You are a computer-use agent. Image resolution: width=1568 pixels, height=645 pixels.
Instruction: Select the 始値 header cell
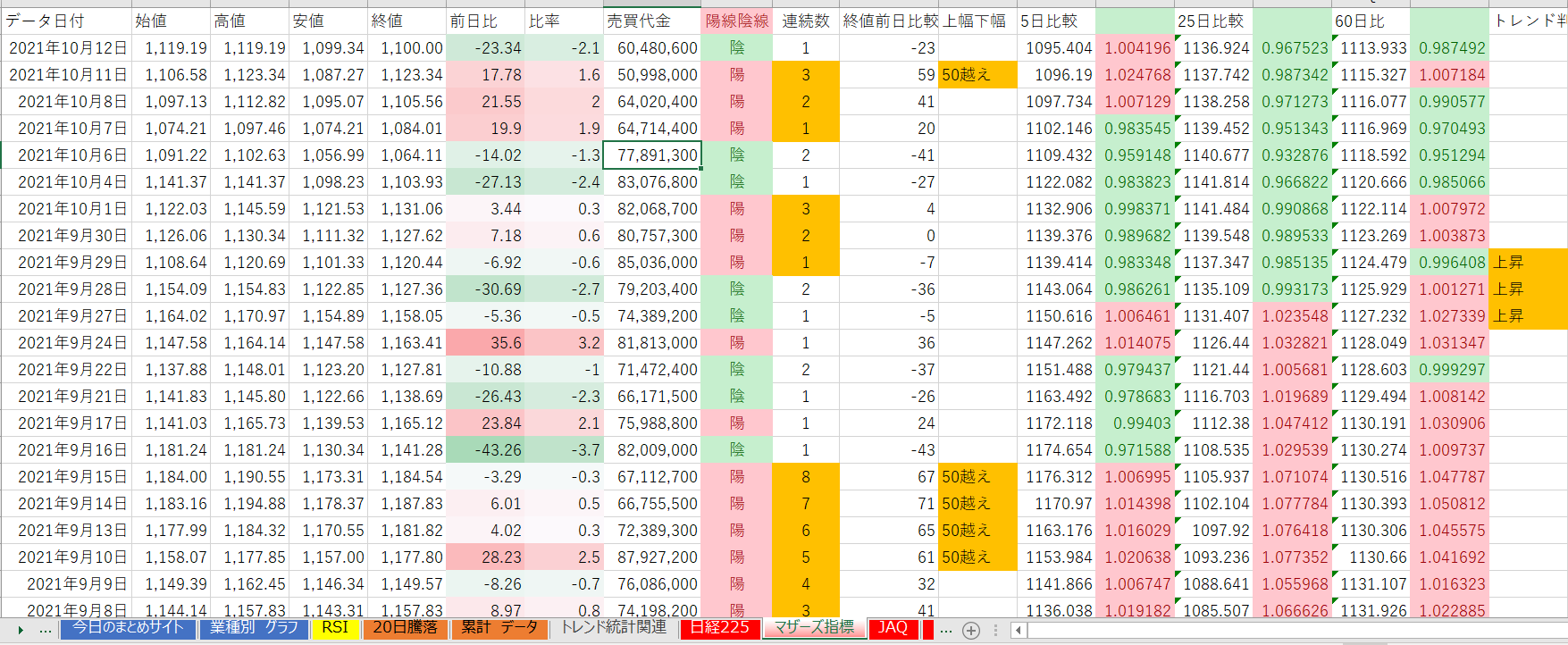[x=171, y=21]
